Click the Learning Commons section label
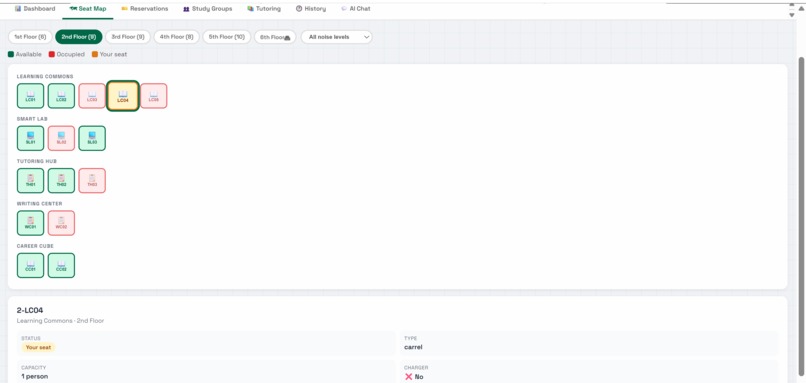The height and width of the screenshot is (383, 806). click(x=45, y=77)
